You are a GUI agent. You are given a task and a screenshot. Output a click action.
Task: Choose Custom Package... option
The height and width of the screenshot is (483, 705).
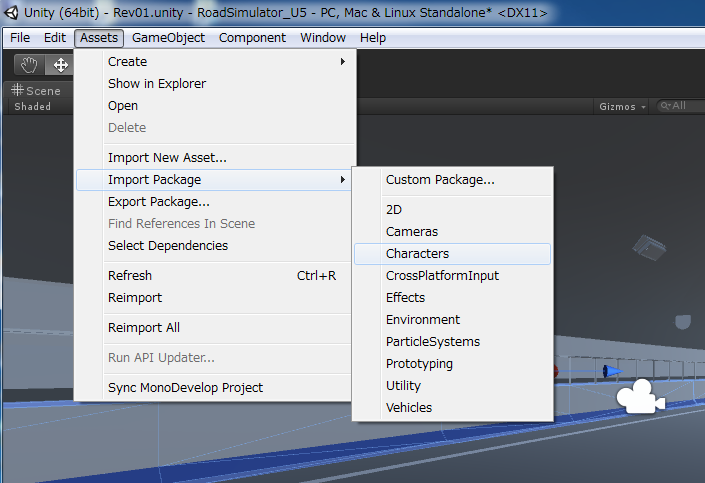453,180
